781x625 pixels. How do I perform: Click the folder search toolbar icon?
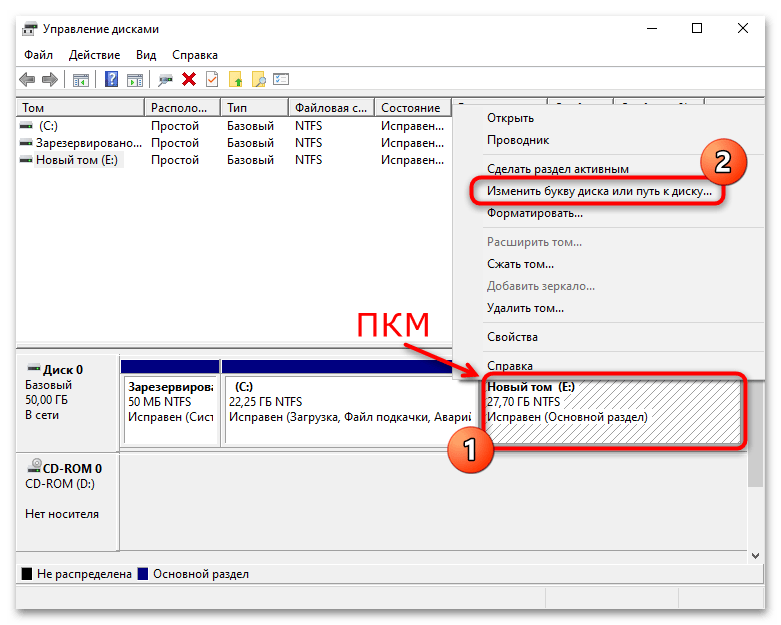259,79
